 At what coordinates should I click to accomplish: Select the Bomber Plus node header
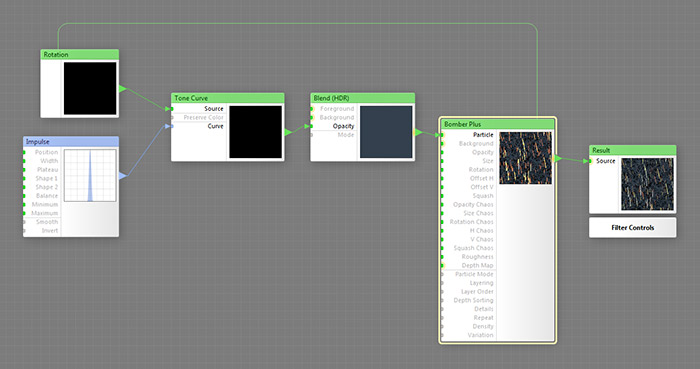(497, 124)
